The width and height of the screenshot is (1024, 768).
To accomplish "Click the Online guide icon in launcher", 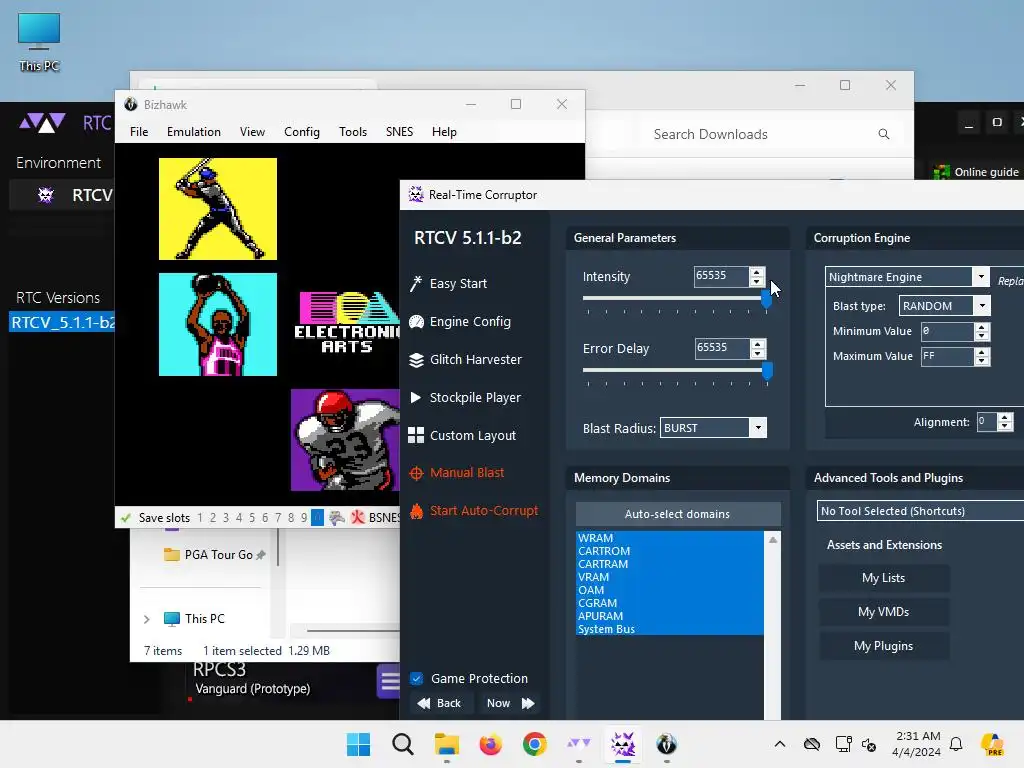I will coord(942,172).
